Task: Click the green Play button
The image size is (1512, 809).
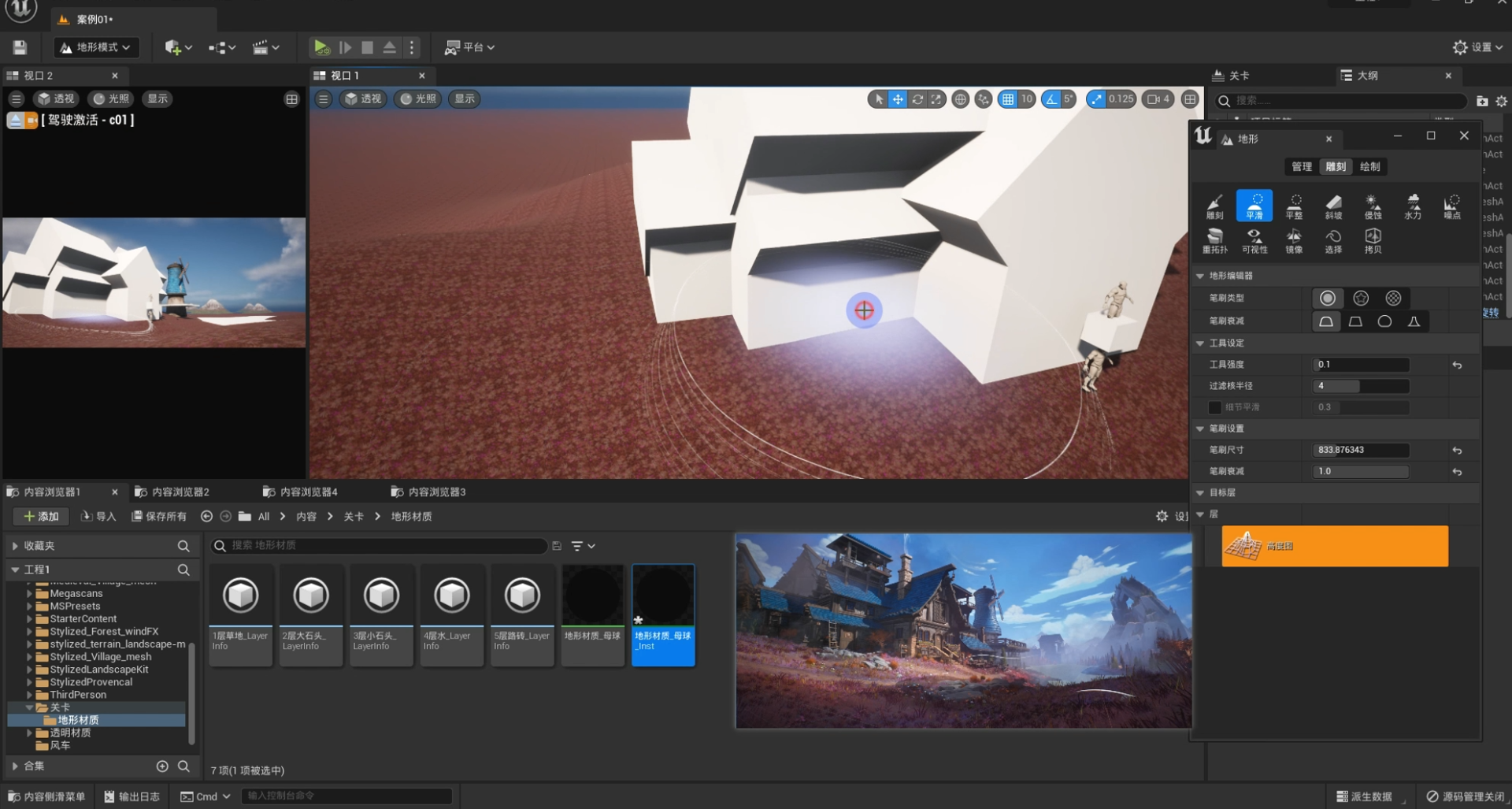Action: 321,47
